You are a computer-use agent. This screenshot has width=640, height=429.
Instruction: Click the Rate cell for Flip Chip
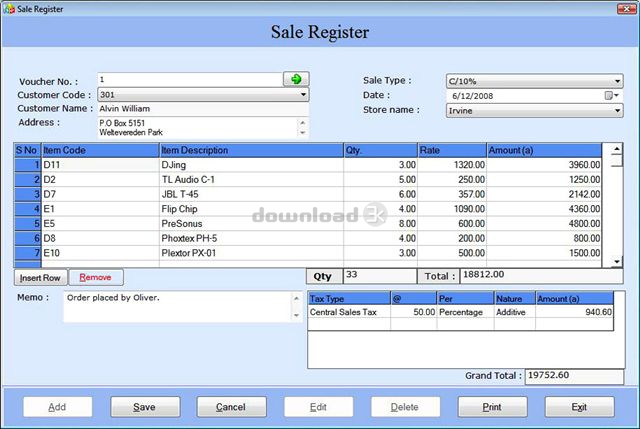click(451, 209)
